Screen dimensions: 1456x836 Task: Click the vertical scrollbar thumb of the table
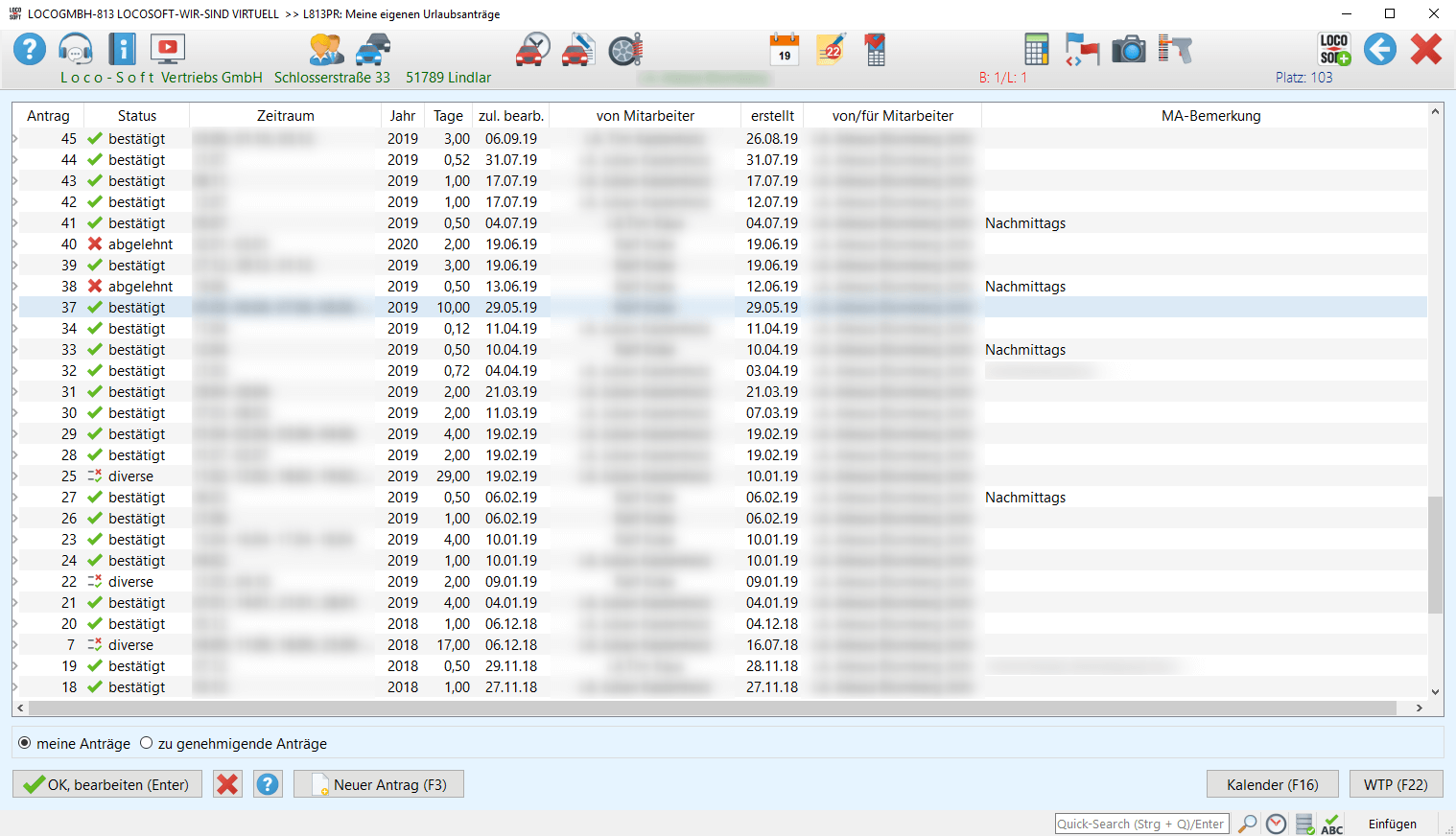(x=1435, y=554)
